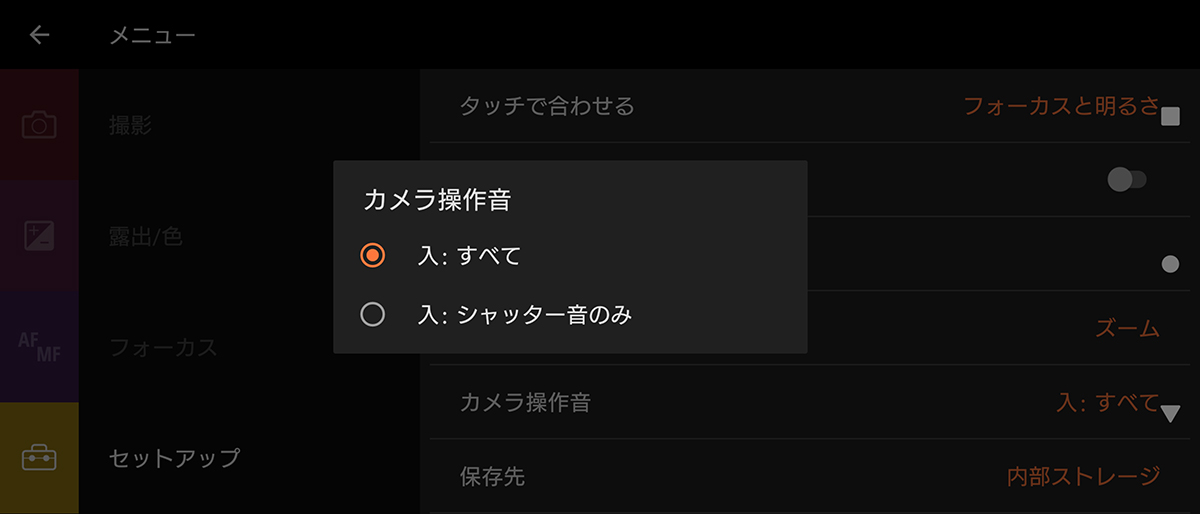Tap the square navigation icon at right
The width and height of the screenshot is (1200, 514).
(x=1171, y=118)
